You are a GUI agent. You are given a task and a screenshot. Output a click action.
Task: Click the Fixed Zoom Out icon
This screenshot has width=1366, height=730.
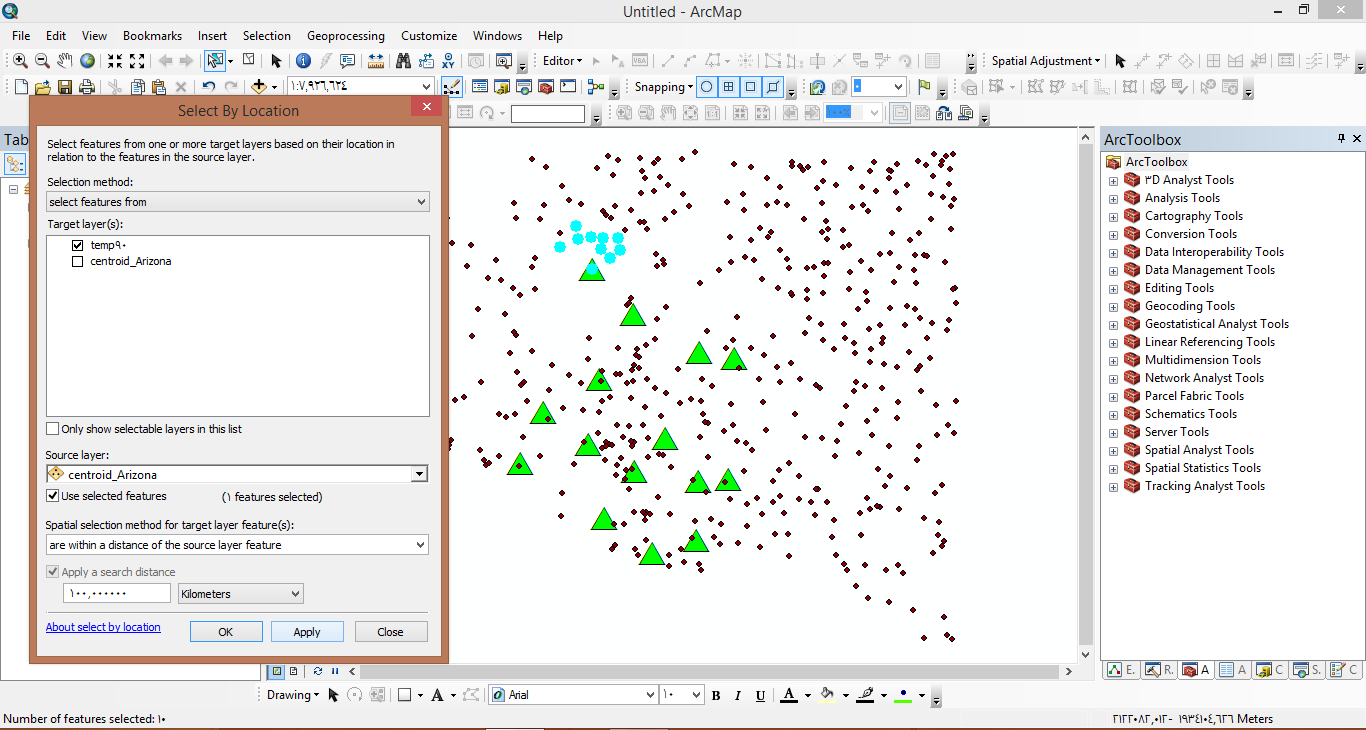[x=137, y=61]
